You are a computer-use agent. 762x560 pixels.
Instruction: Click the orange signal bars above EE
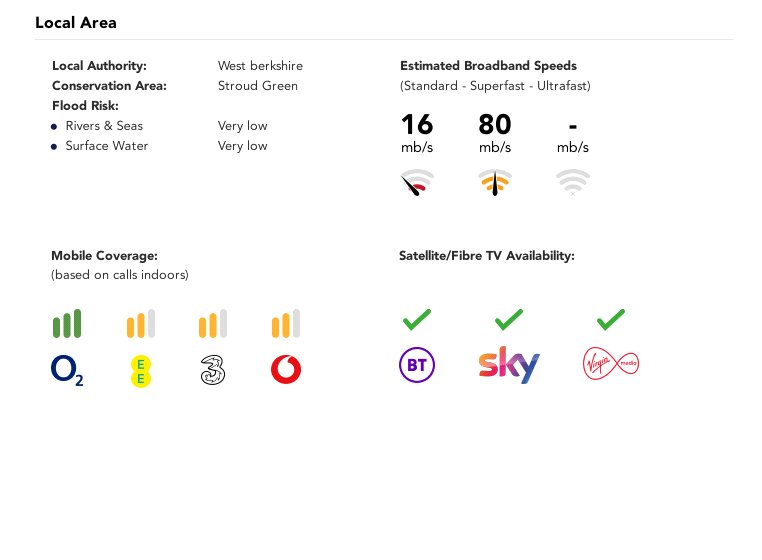[x=141, y=323]
